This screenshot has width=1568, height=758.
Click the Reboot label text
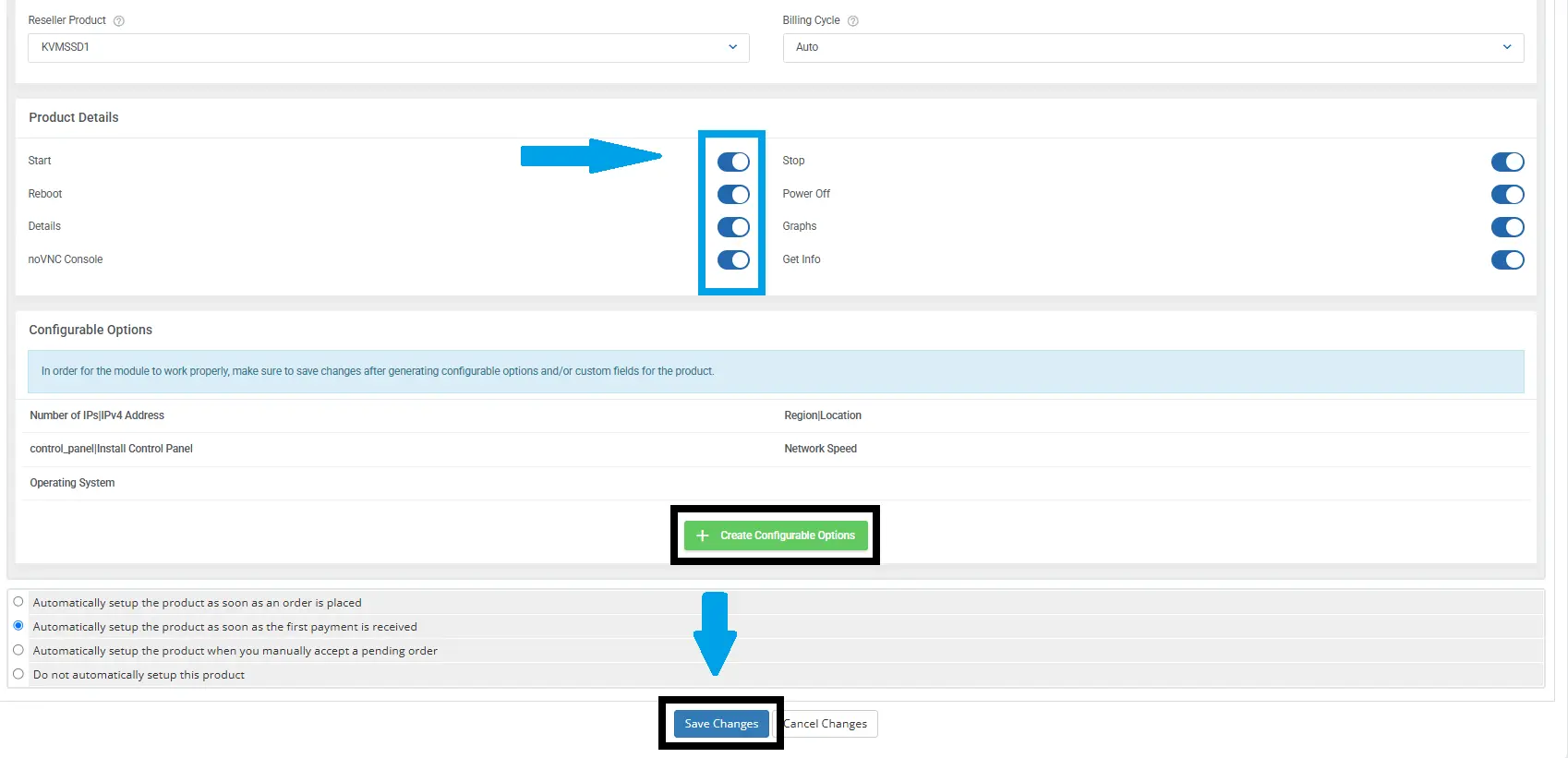click(x=45, y=194)
